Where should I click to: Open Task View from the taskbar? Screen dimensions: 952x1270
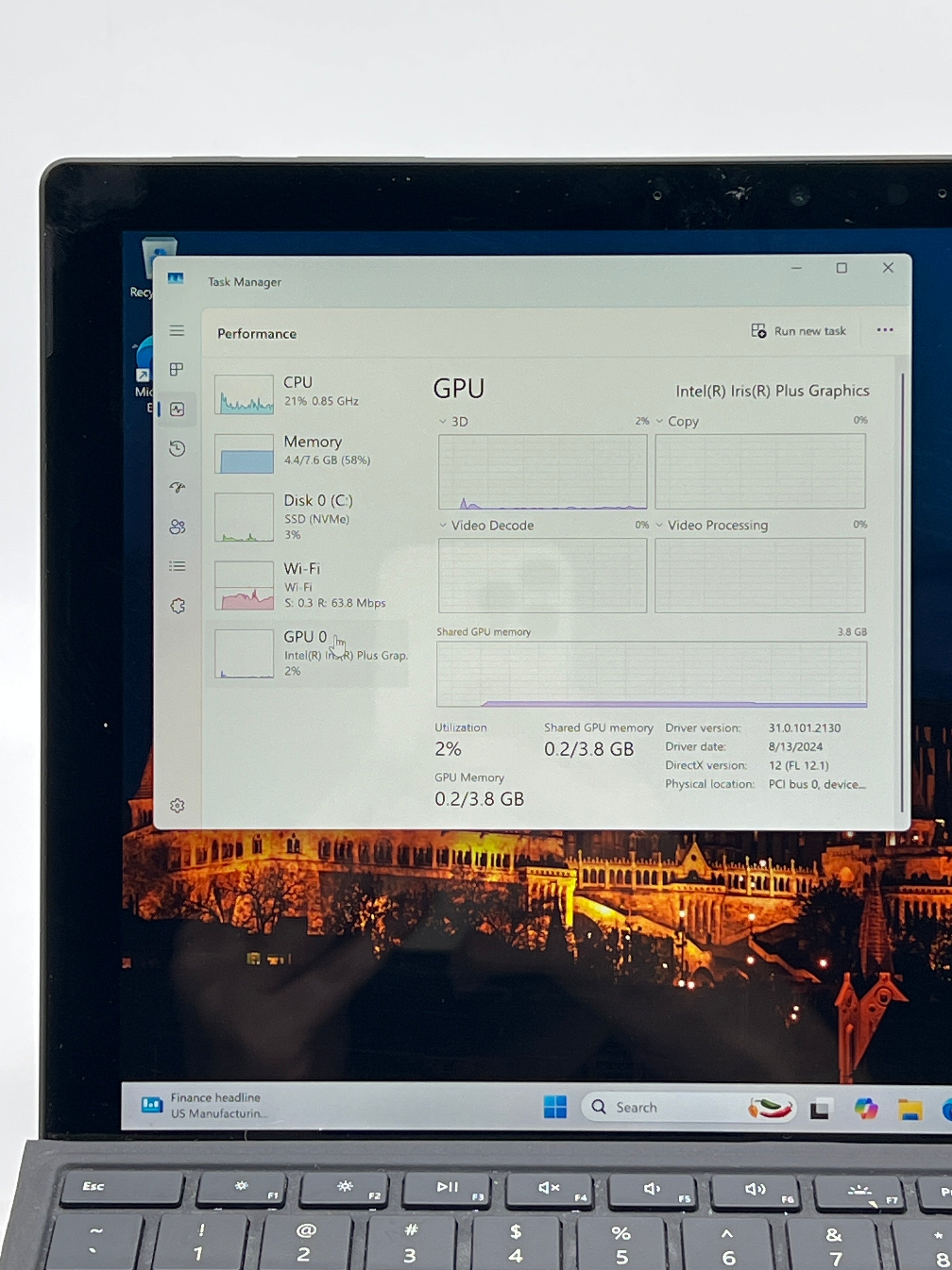tap(820, 1109)
